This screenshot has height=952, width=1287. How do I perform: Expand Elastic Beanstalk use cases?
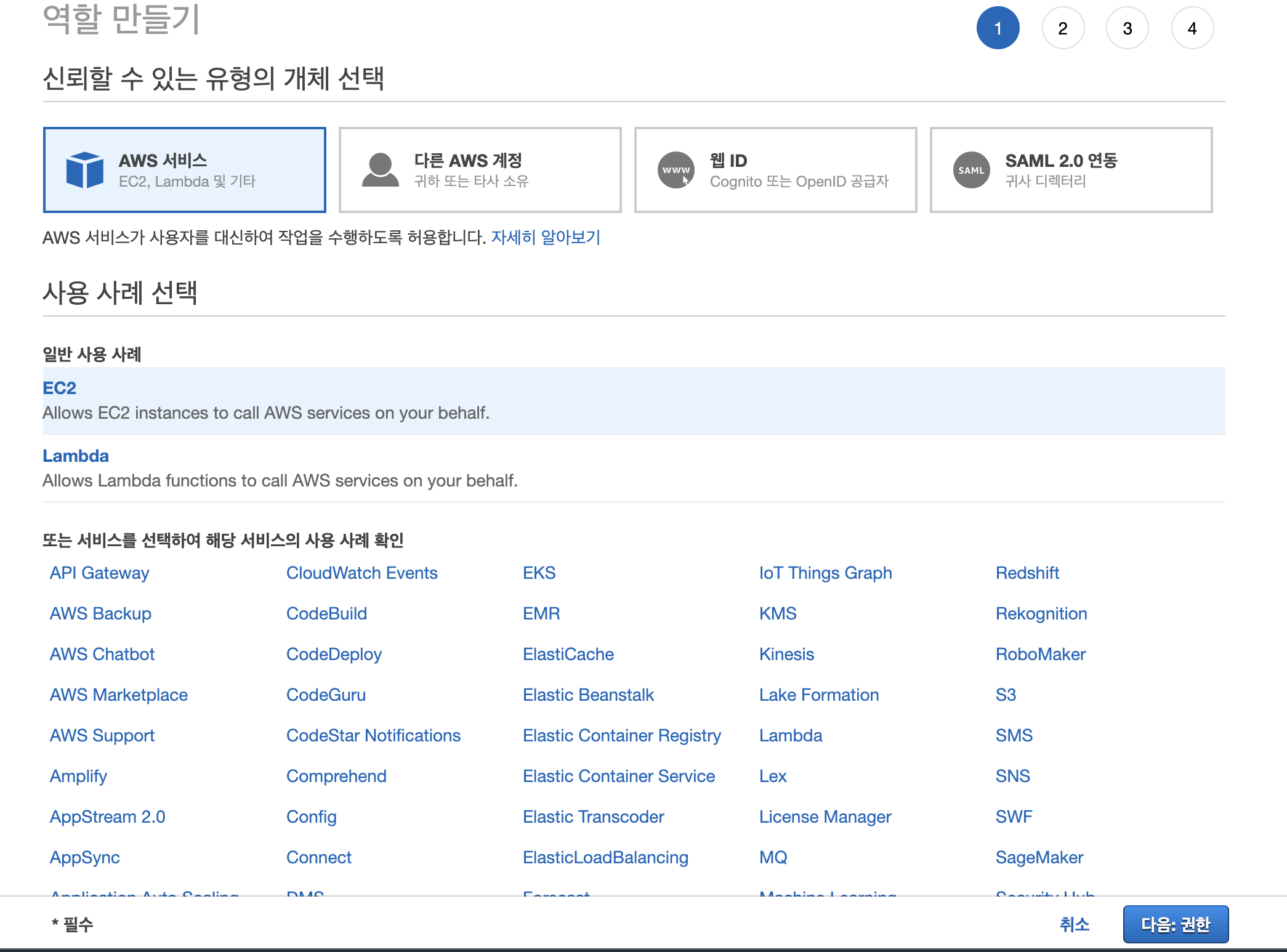point(588,695)
